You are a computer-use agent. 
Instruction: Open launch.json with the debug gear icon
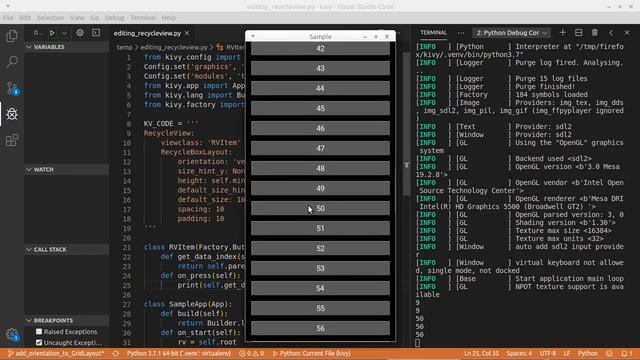point(80,33)
